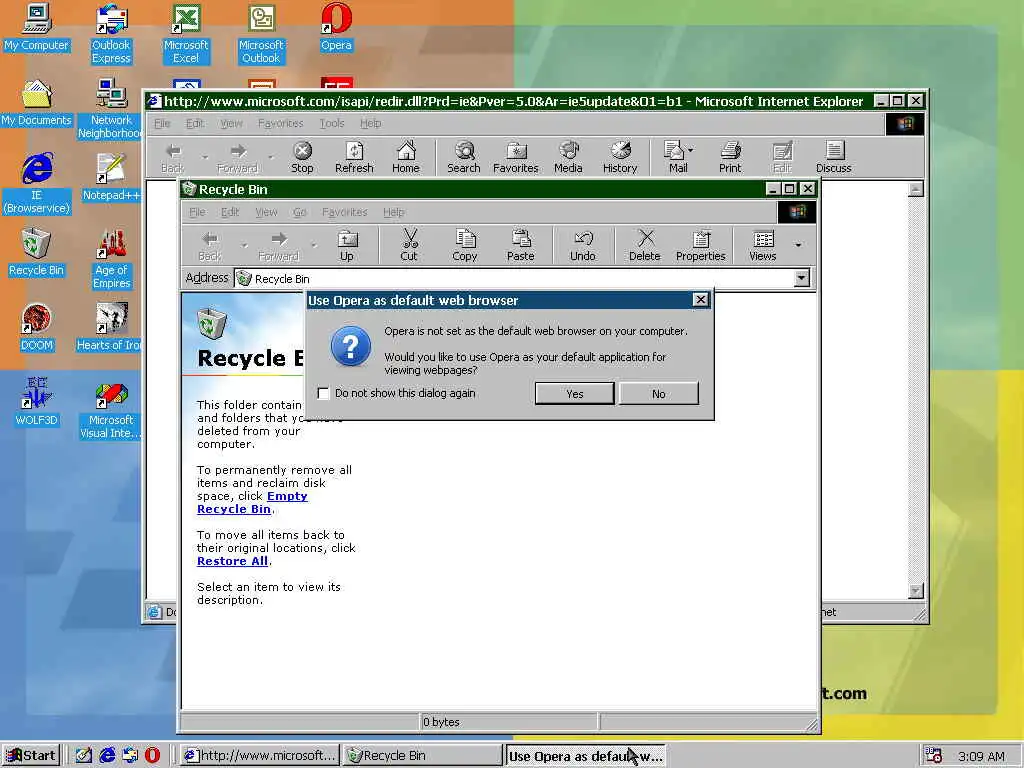Click Undo in Recycle Bin toolbar
Image resolution: width=1024 pixels, height=768 pixels.
point(583,246)
